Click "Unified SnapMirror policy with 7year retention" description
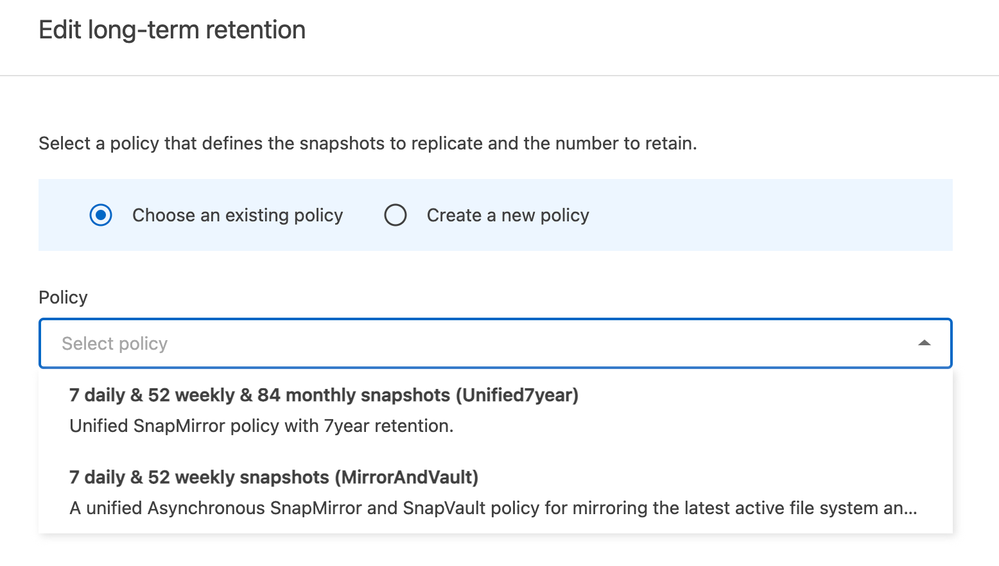Viewport: 999px width, 566px height. click(261, 426)
